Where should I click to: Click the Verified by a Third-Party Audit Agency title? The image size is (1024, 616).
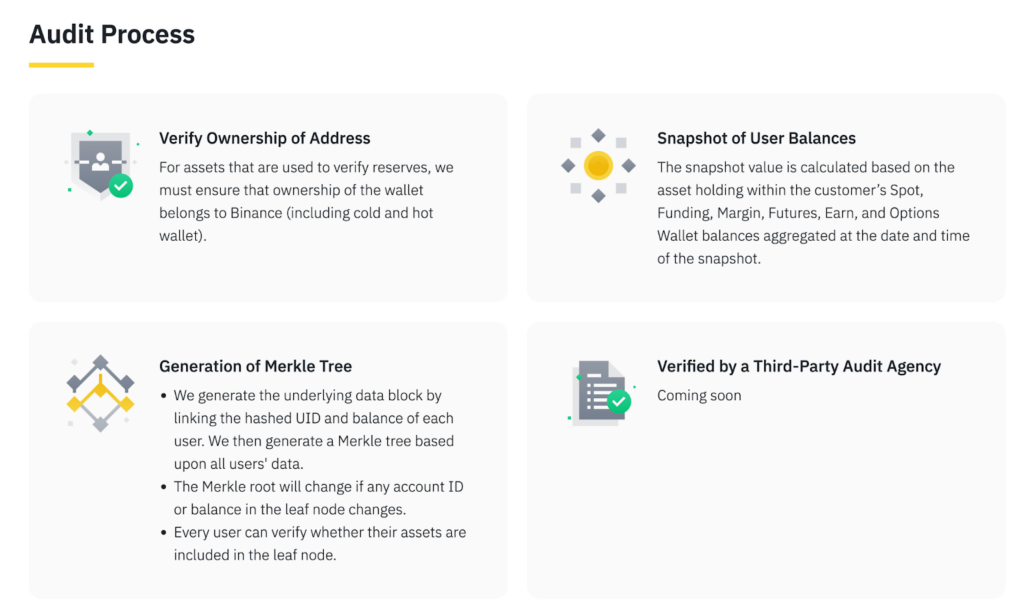pos(798,366)
